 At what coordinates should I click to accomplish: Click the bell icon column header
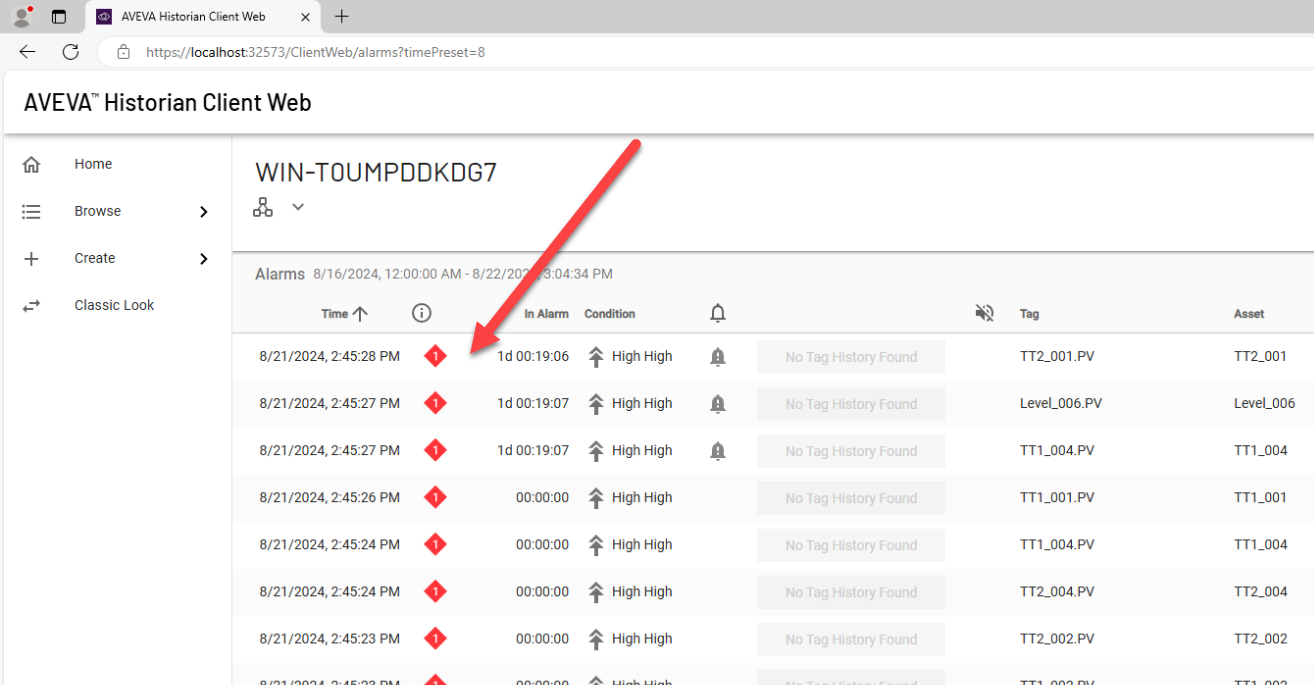pyautogui.click(x=717, y=313)
